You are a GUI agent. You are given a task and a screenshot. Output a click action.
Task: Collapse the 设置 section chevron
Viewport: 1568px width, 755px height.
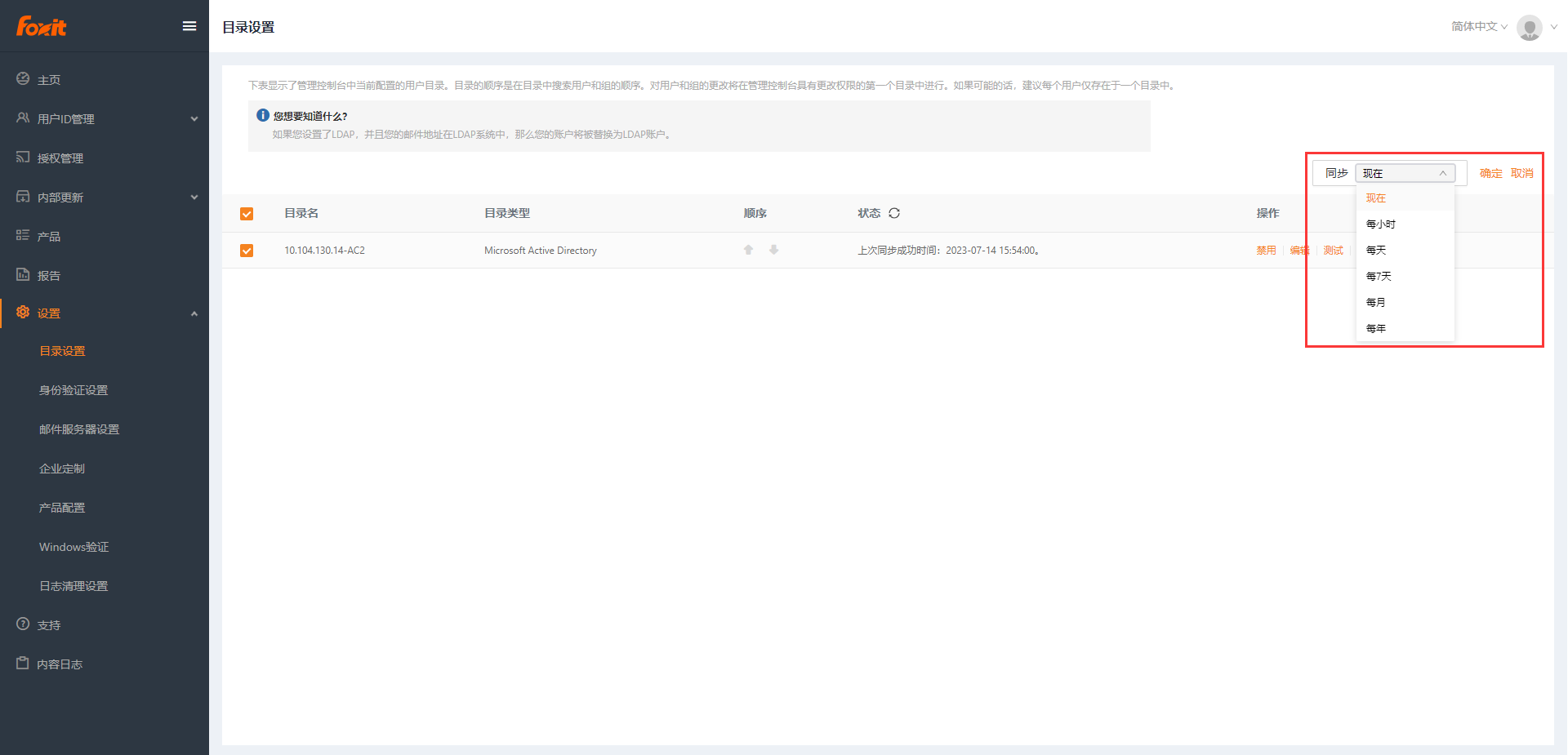[x=194, y=313]
